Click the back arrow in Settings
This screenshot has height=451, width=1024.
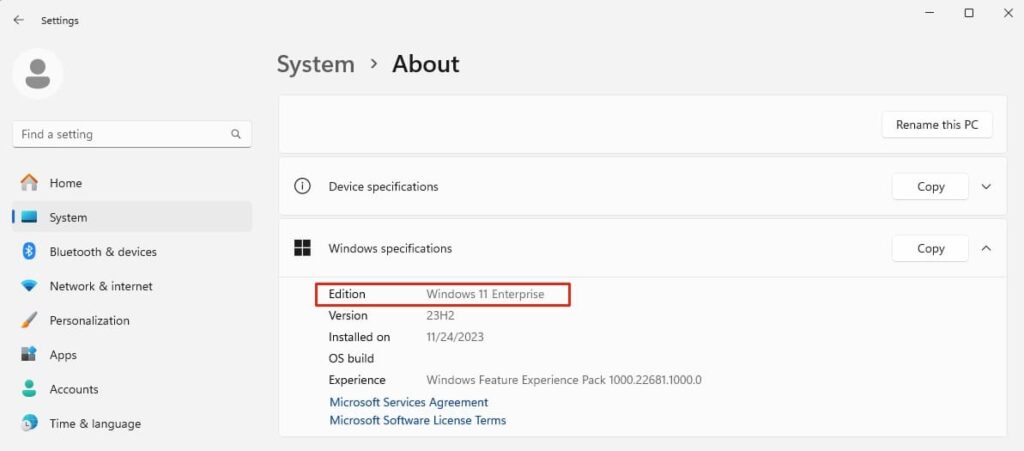click(18, 20)
